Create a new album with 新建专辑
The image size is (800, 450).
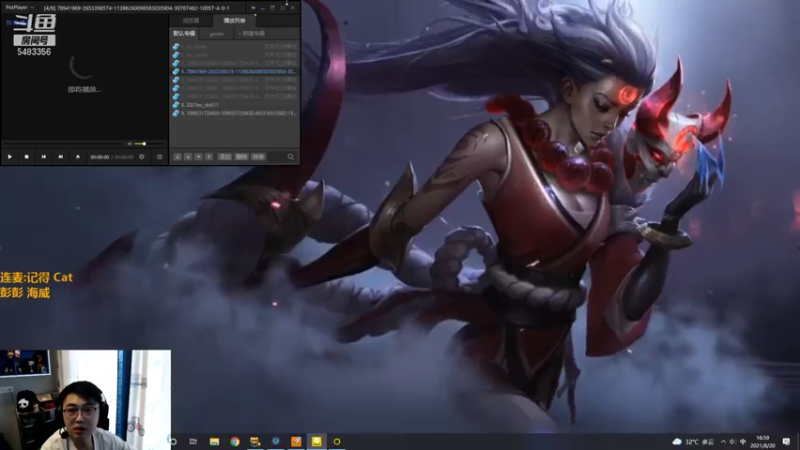click(x=252, y=34)
